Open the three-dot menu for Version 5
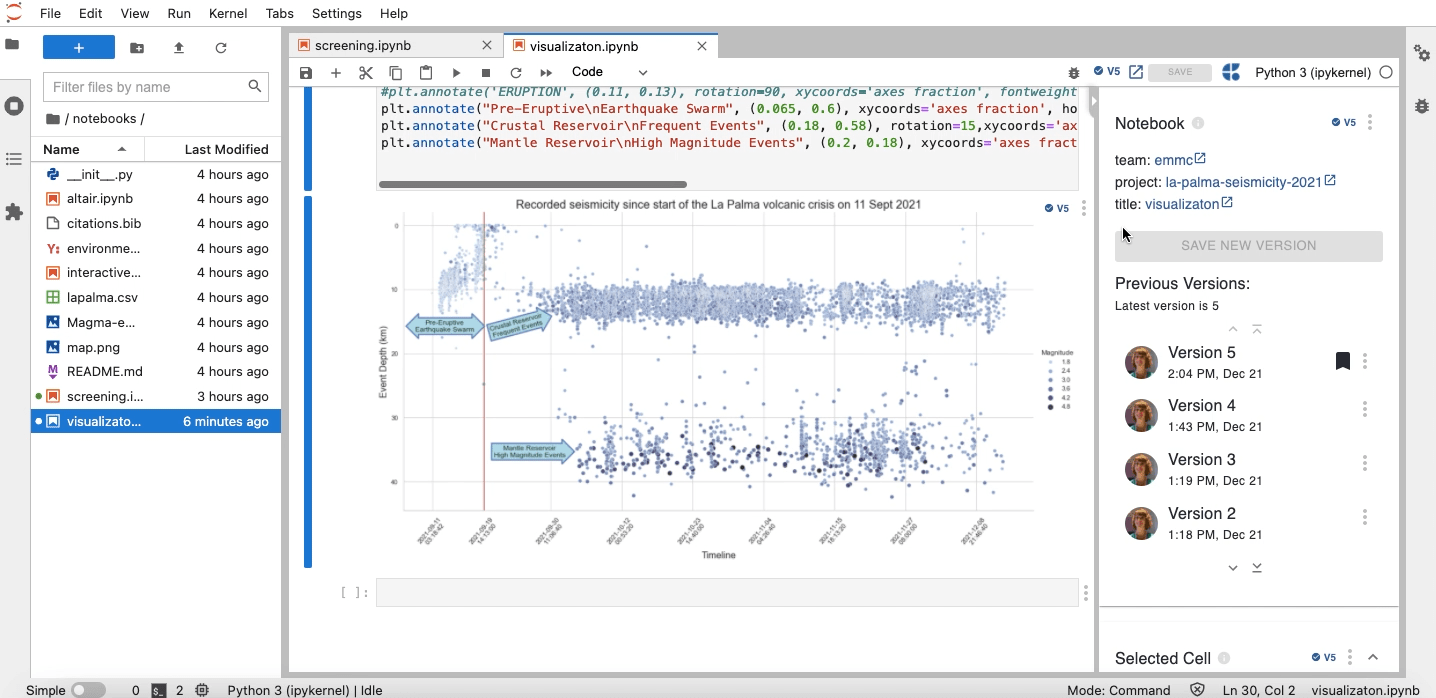The width and height of the screenshot is (1436, 698). (x=1365, y=361)
